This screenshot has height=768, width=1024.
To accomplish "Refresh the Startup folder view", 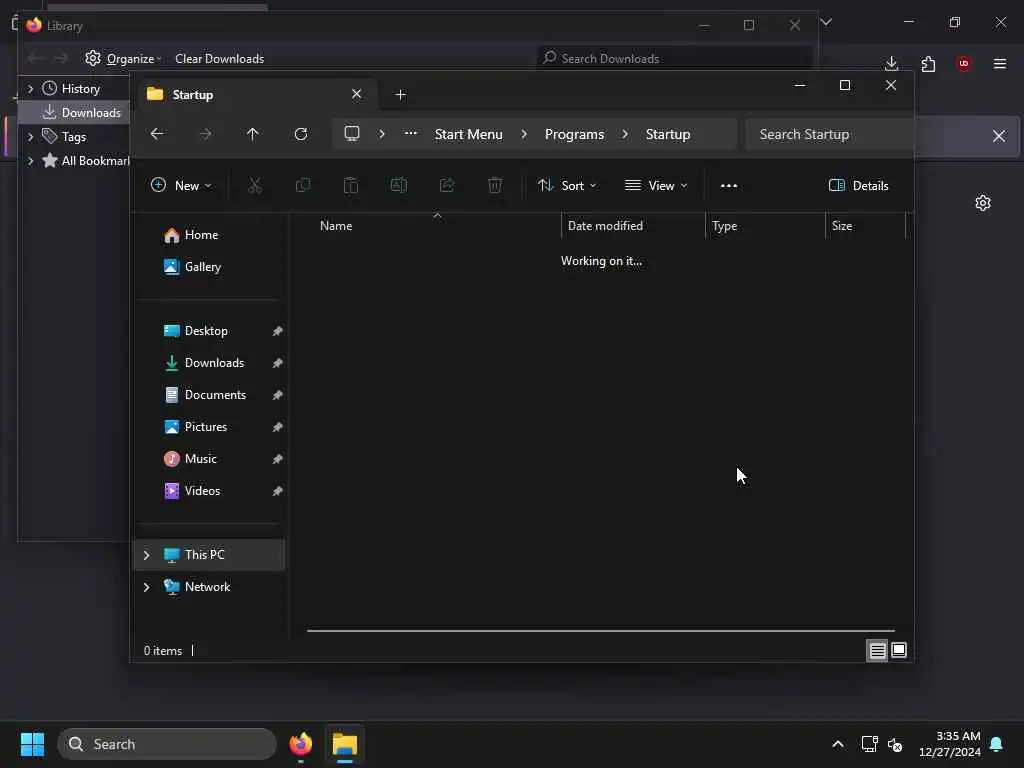I will [x=301, y=134].
